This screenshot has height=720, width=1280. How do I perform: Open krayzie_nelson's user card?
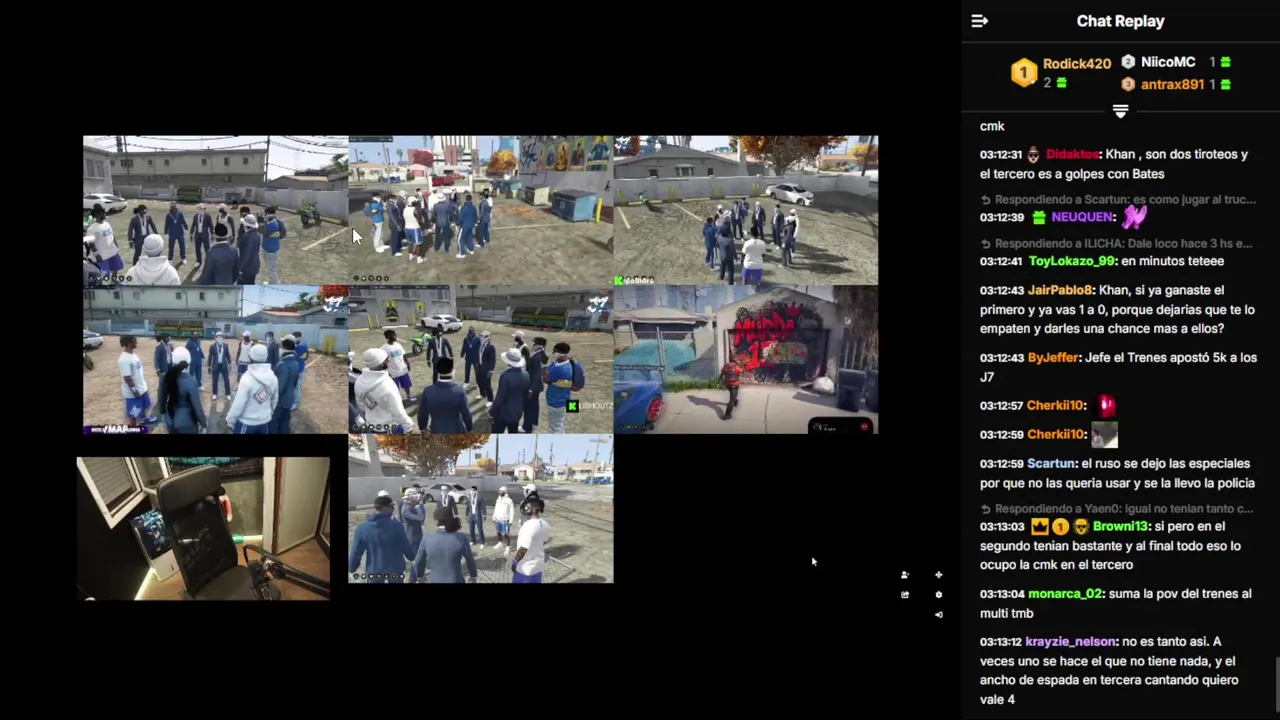[x=1070, y=641]
